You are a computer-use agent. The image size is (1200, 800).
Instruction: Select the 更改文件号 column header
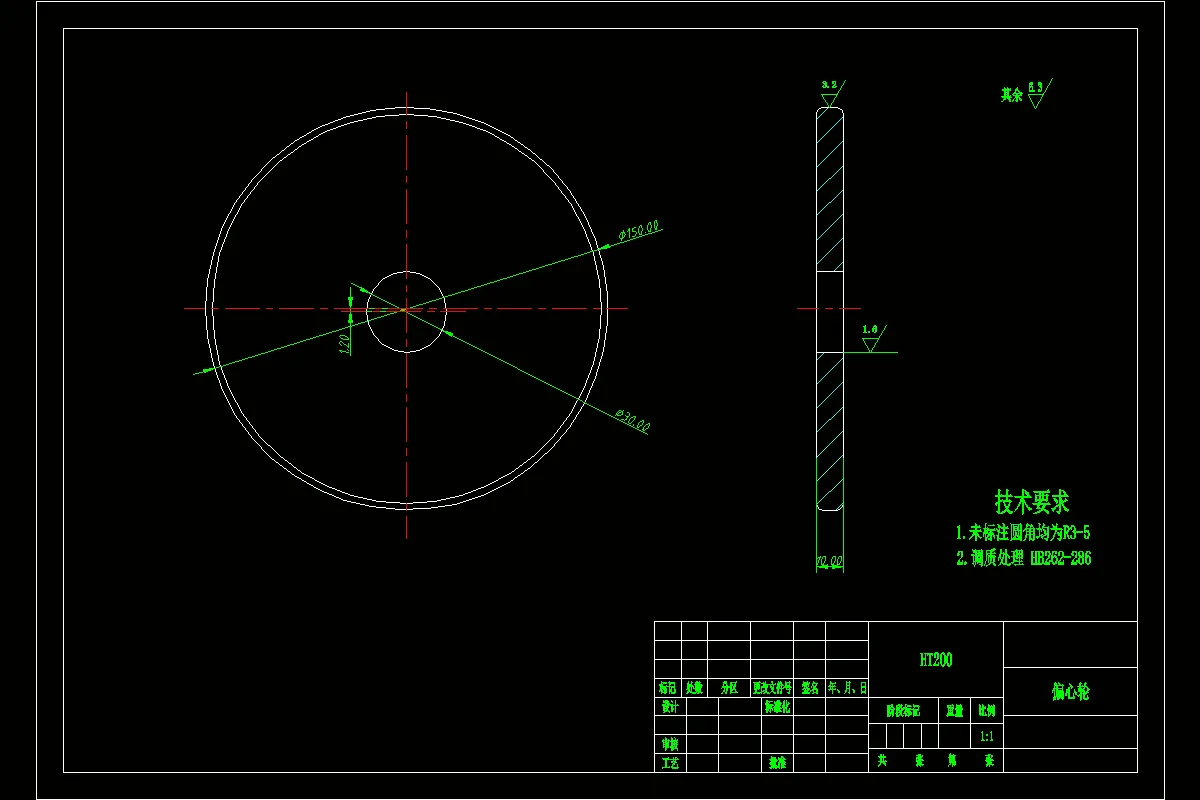click(x=772, y=688)
